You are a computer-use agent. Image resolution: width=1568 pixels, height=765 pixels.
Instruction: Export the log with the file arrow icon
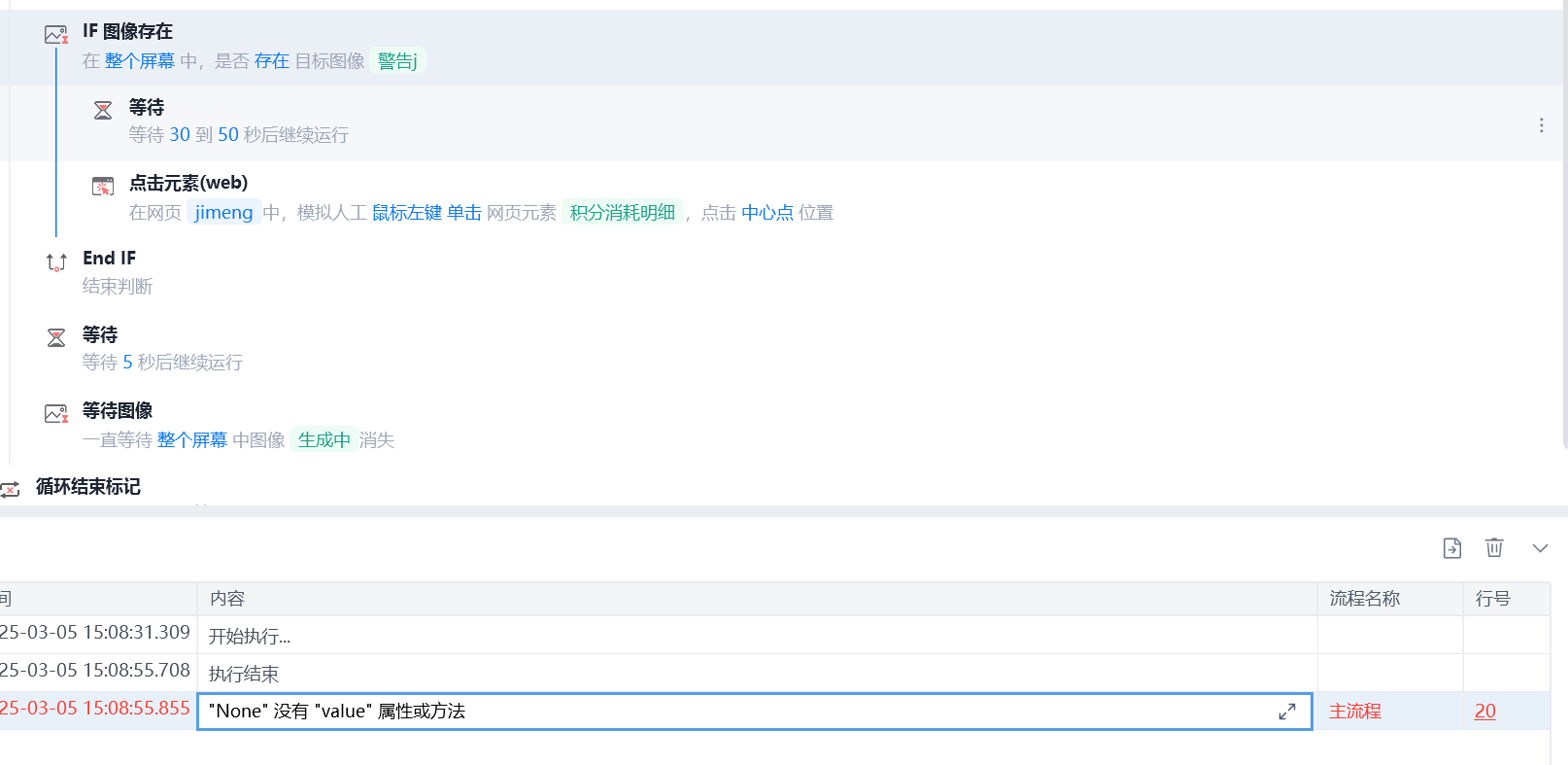[x=1451, y=548]
